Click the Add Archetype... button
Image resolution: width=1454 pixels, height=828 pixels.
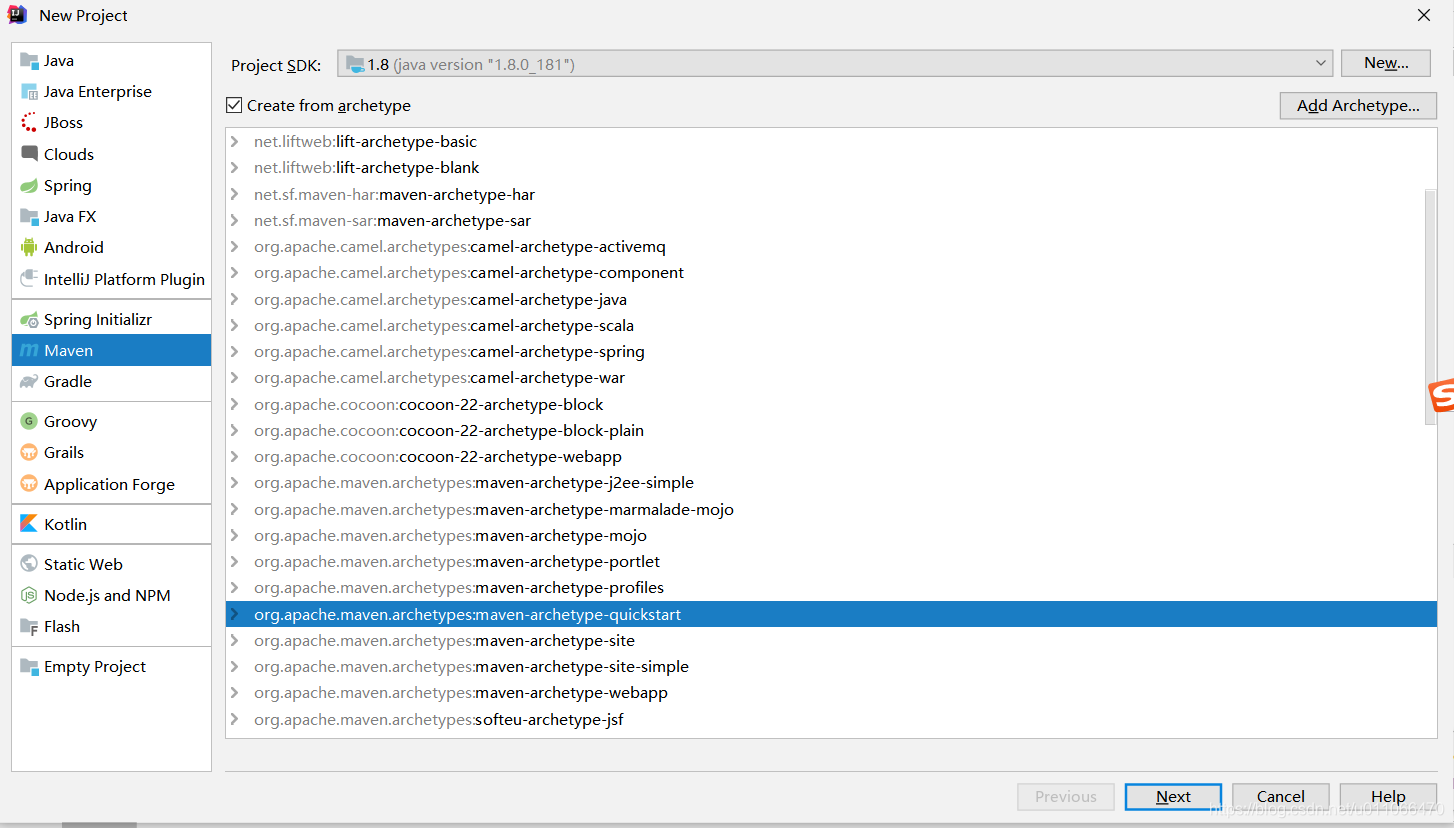(1358, 106)
